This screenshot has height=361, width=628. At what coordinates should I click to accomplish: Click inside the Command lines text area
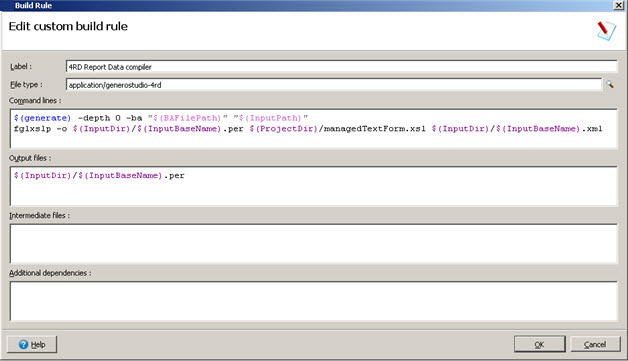[314, 129]
